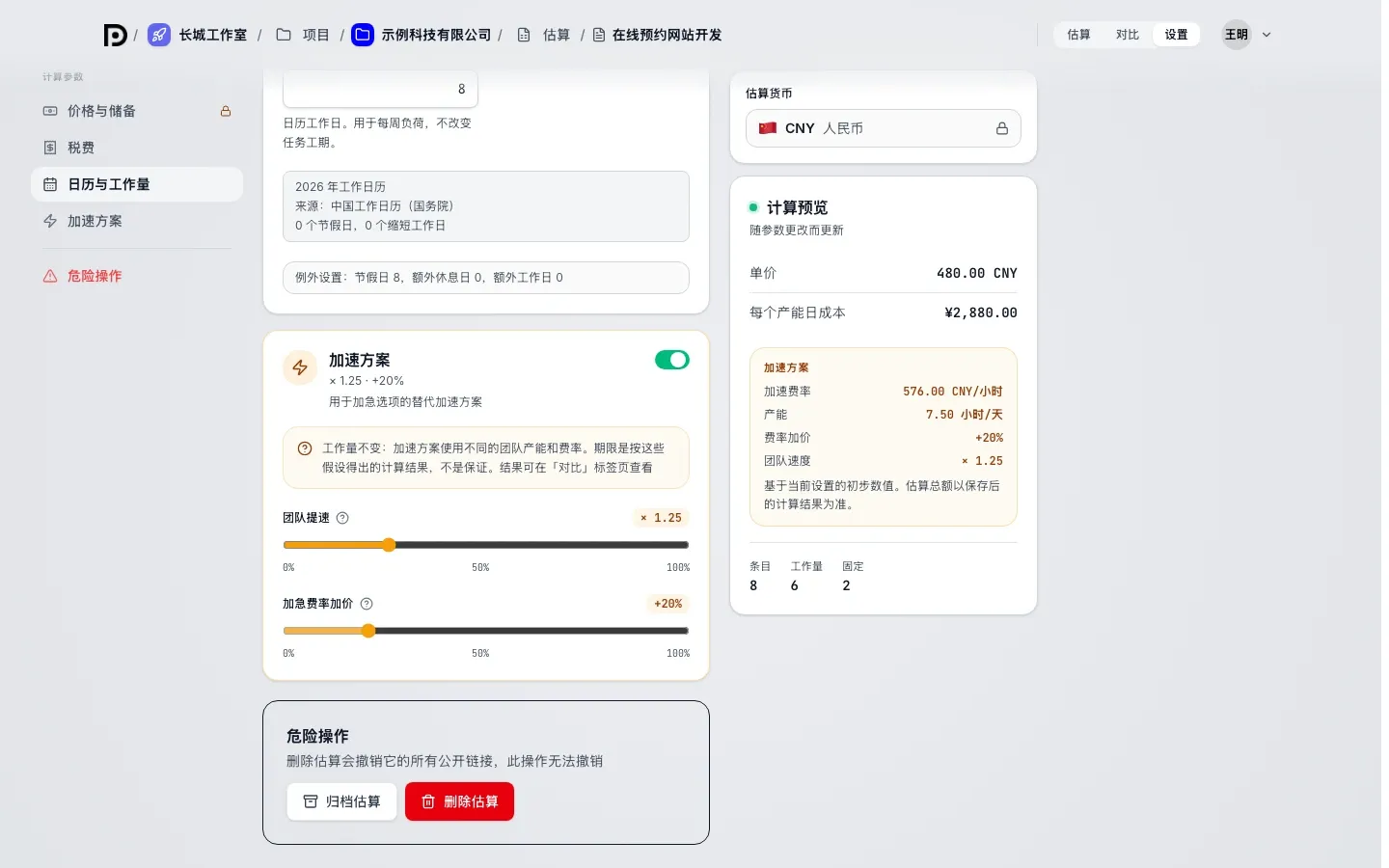The height and width of the screenshot is (868, 1389).
Task: Click the 归档估算 button
Action: click(x=341, y=801)
